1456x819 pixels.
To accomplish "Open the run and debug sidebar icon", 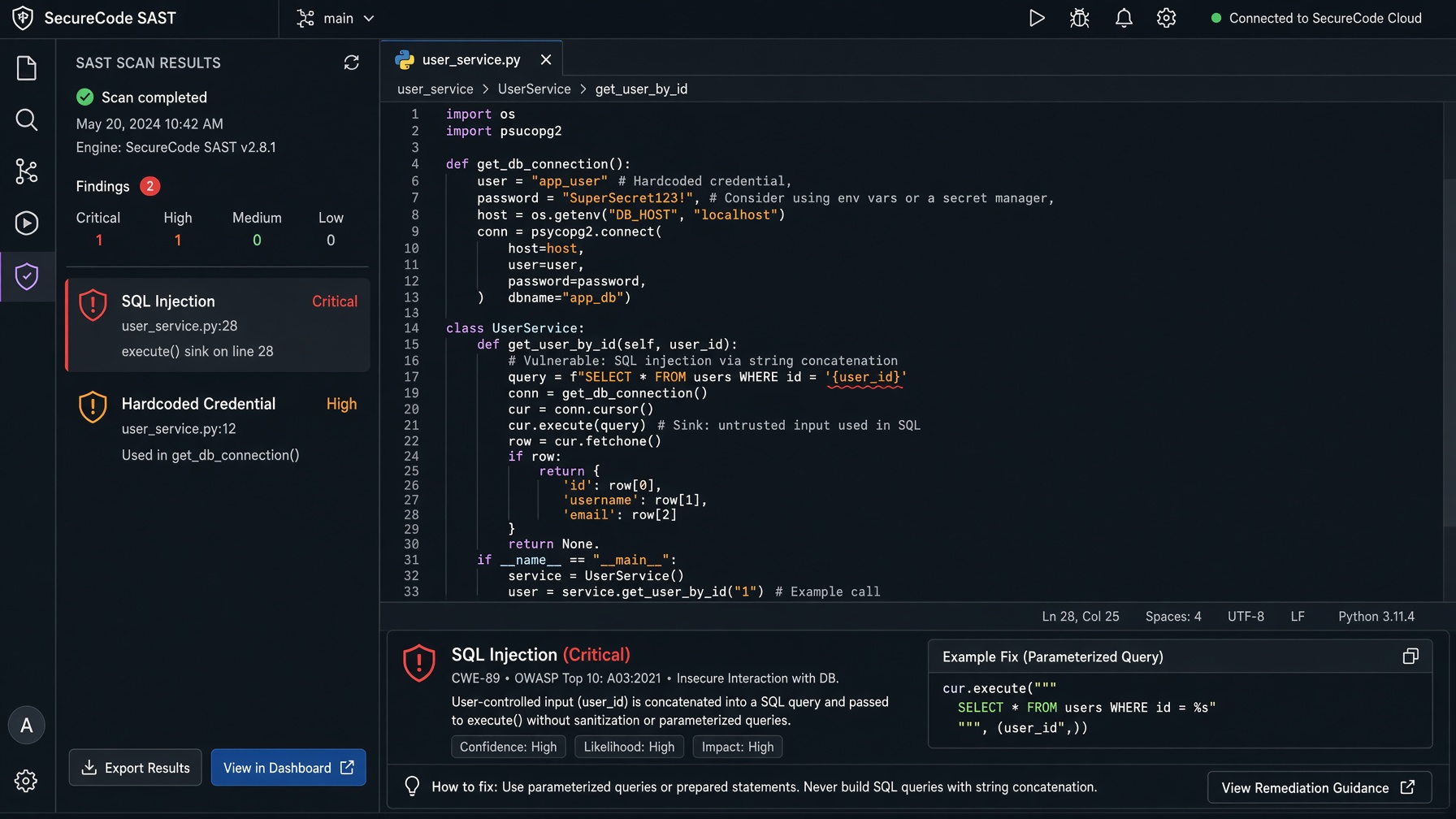I will coord(27,223).
